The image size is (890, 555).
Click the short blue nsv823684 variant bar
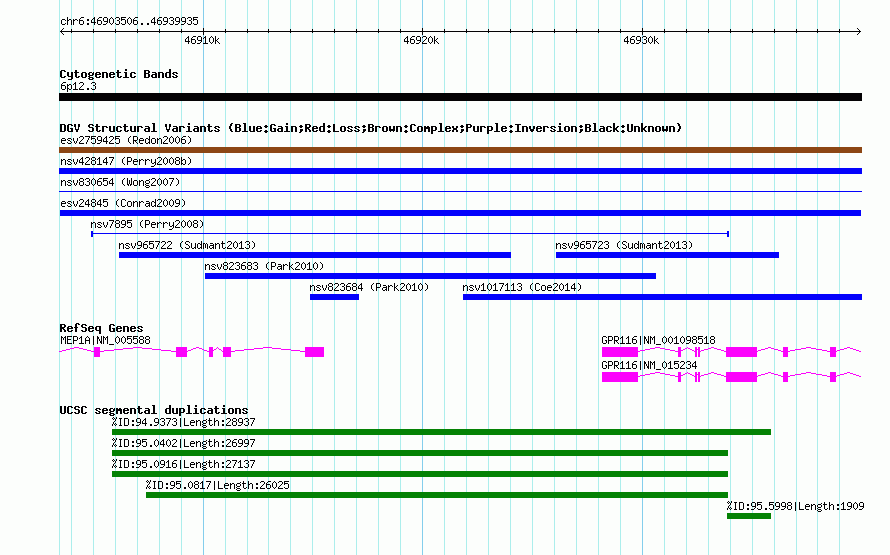(x=334, y=297)
